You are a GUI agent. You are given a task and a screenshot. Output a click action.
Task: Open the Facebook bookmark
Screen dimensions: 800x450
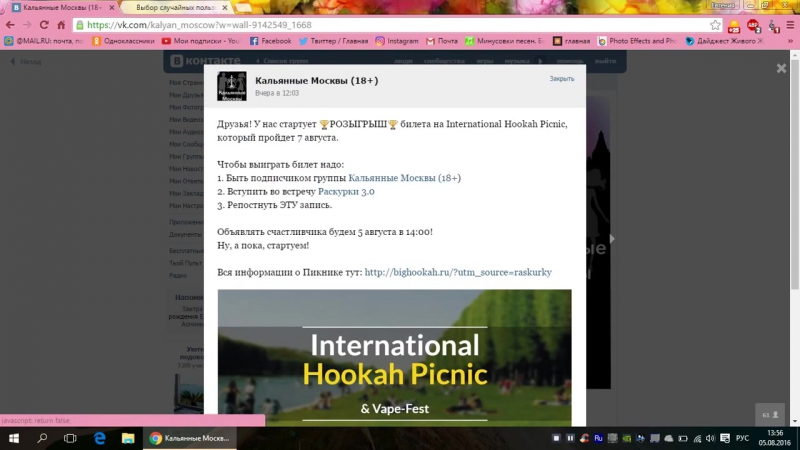tap(270, 41)
